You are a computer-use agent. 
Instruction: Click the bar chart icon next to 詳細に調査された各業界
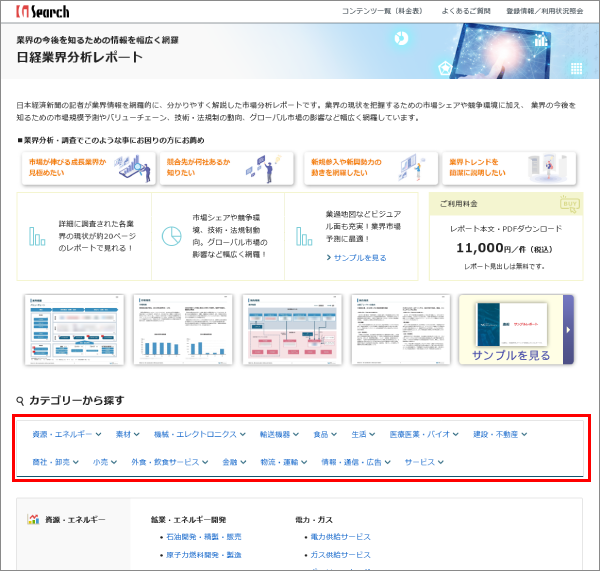point(37,236)
